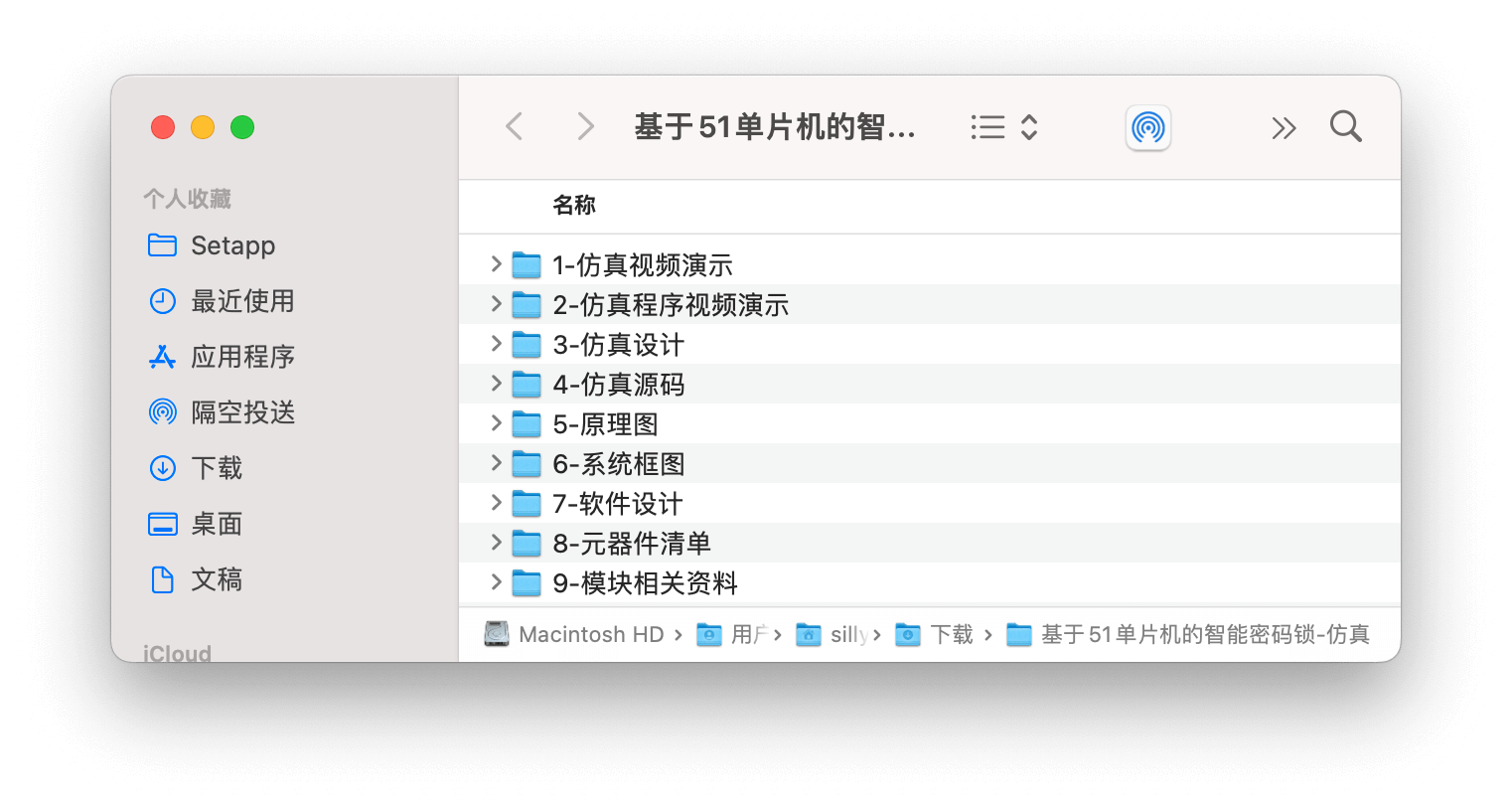Select the row name 9-模块相关资料

[x=646, y=583]
